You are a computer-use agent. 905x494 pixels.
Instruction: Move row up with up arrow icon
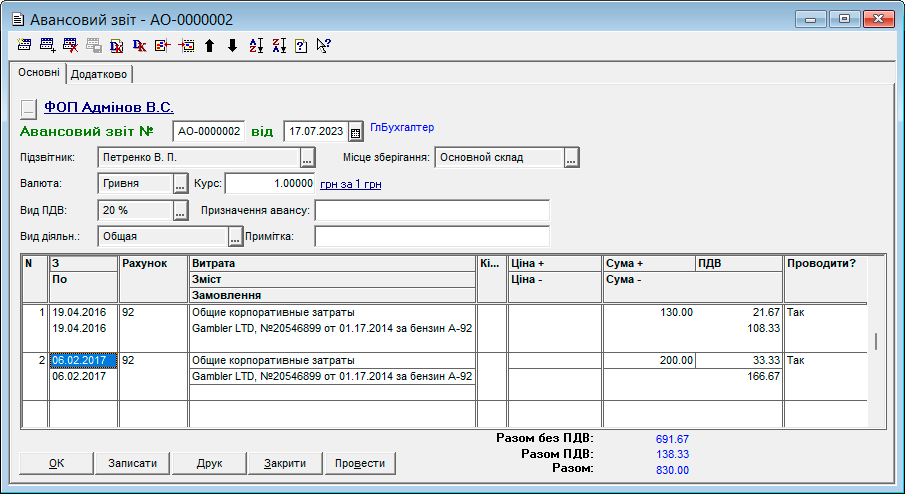(x=210, y=45)
